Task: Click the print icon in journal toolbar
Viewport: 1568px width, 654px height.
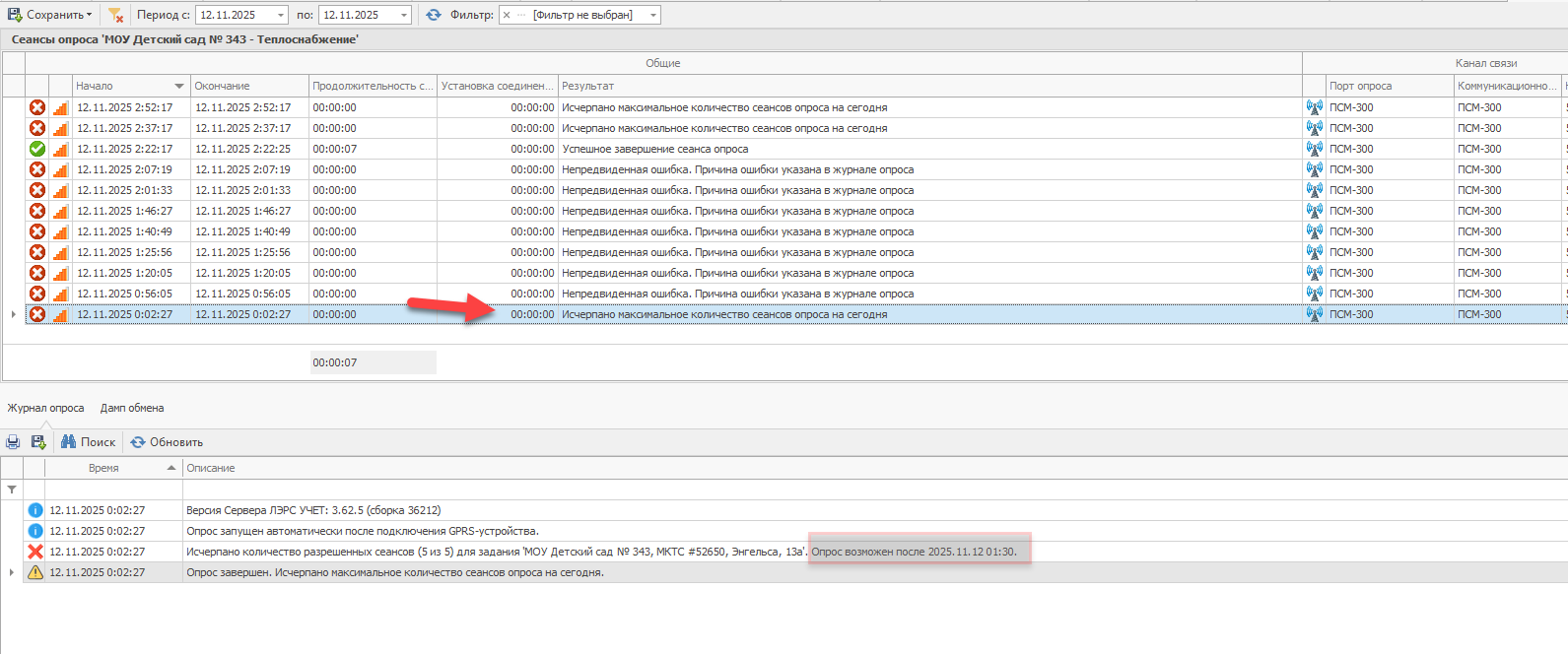Action: pyautogui.click(x=13, y=442)
